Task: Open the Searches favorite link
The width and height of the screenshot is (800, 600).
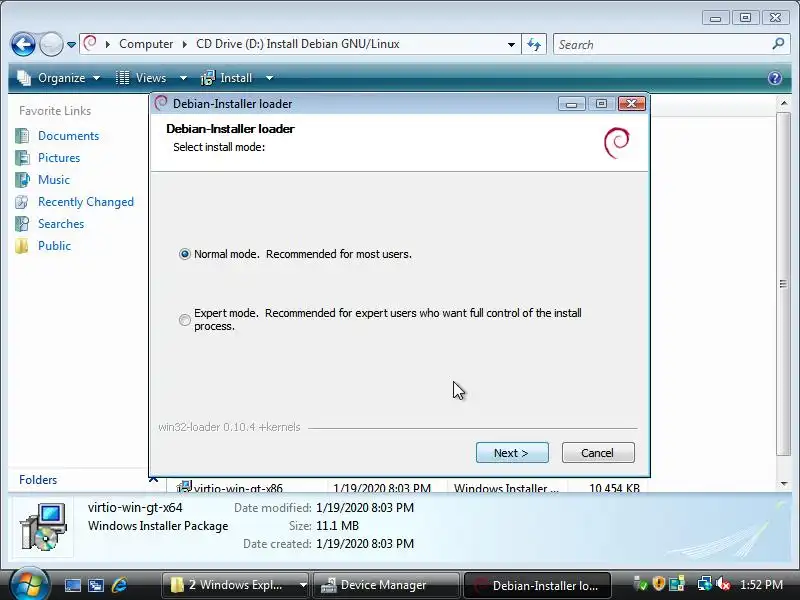Action: point(61,223)
